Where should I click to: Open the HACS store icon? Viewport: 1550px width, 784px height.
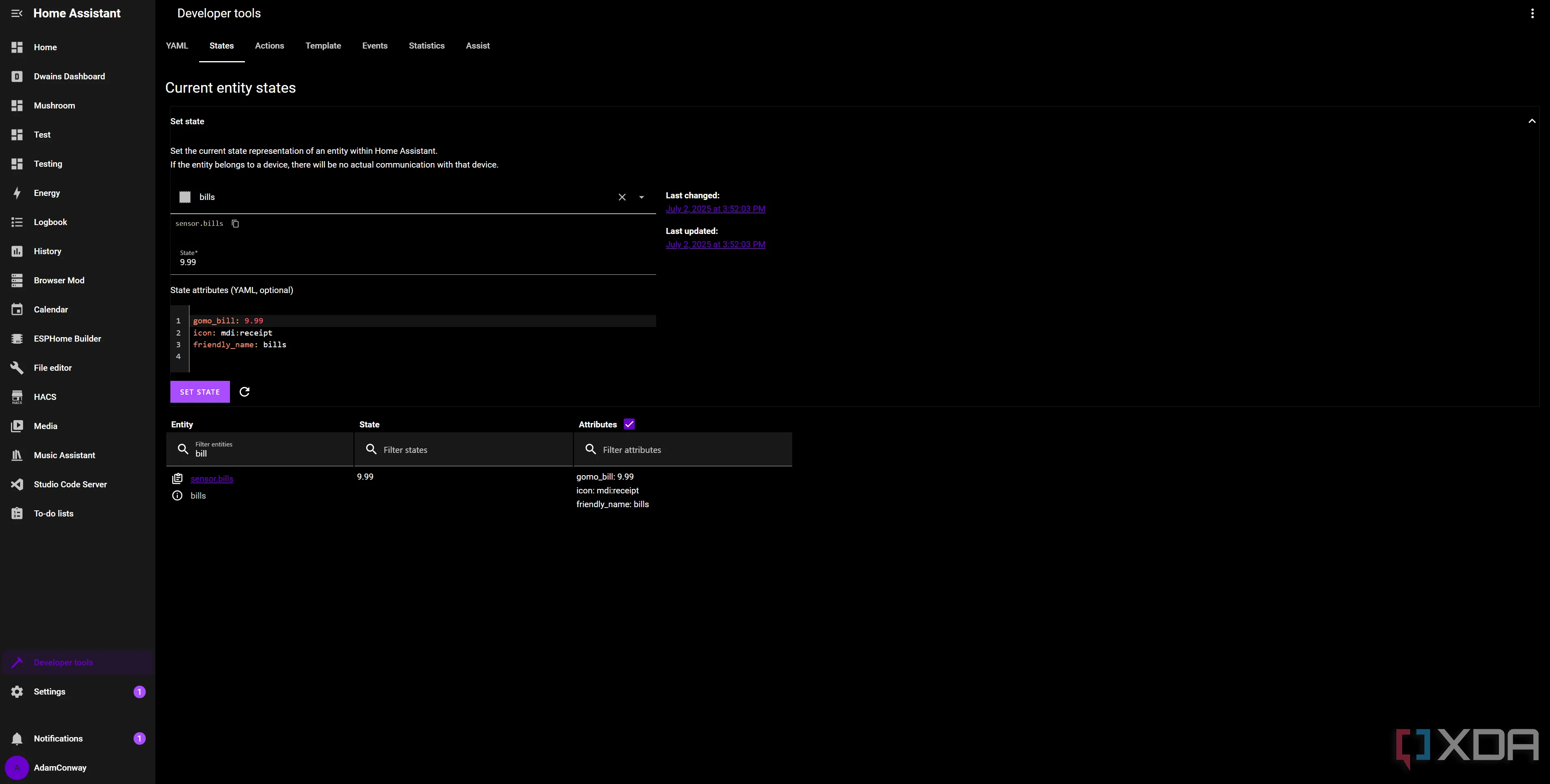[x=17, y=397]
